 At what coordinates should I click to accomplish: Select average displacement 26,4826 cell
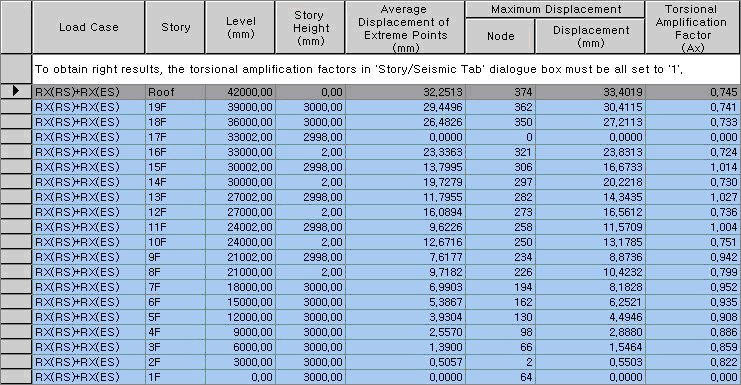pyautogui.click(x=405, y=122)
